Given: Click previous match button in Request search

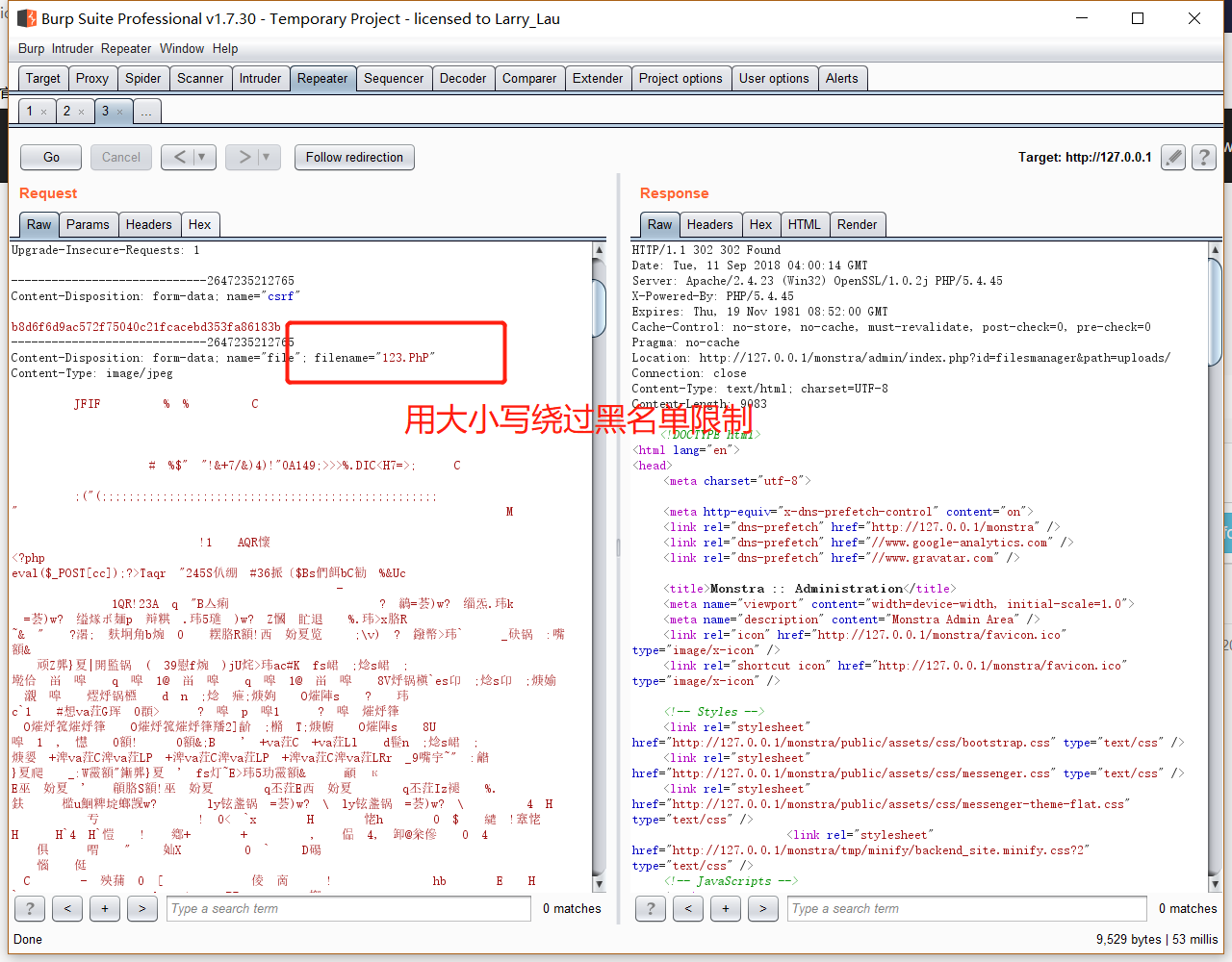Looking at the screenshot, I should click(67, 908).
